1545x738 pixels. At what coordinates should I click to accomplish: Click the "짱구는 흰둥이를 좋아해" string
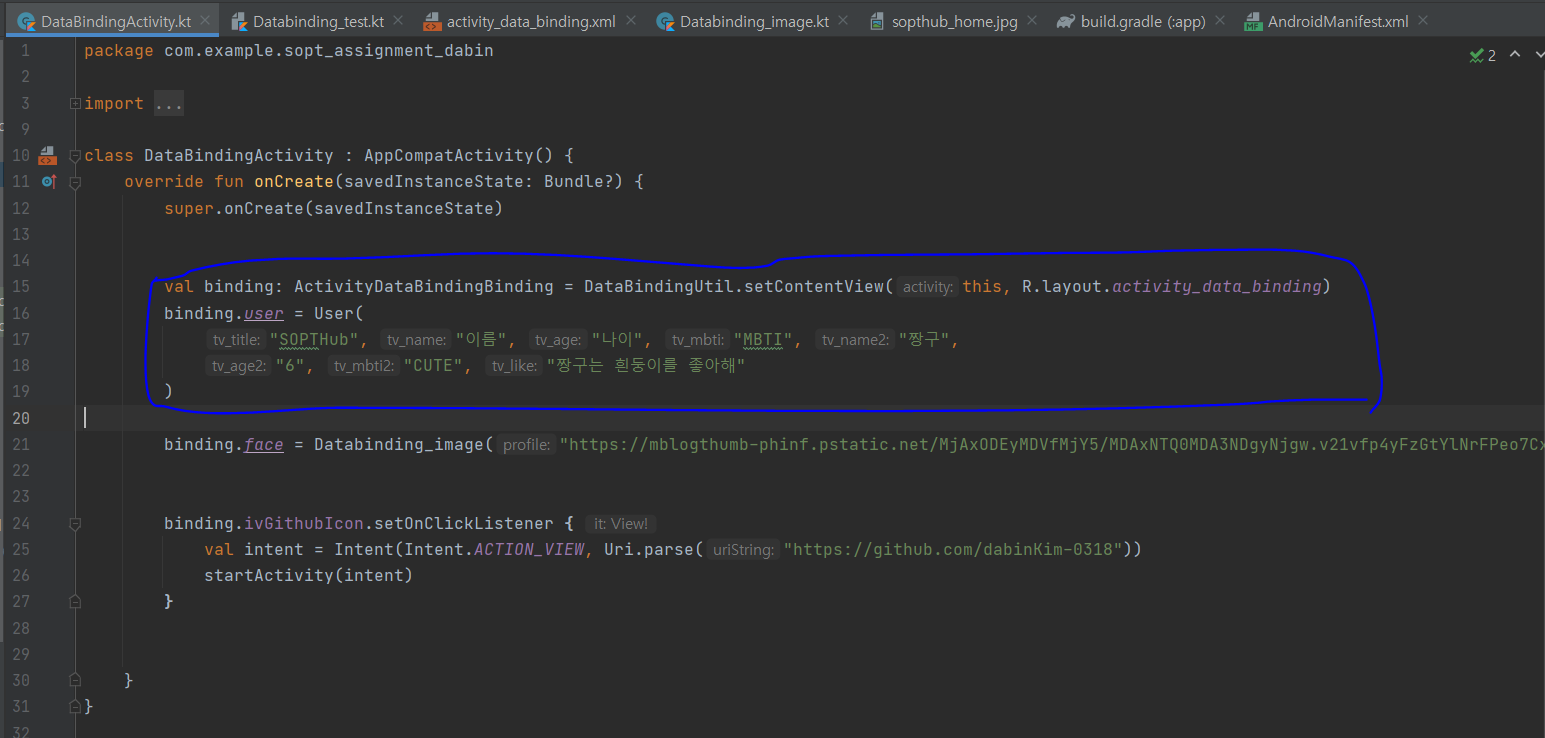646,365
